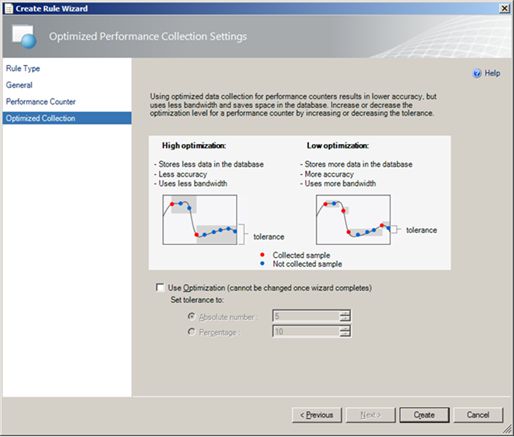Viewport: 514px width, 437px height.
Task: Select the Percentage radio button
Action: coord(191,331)
